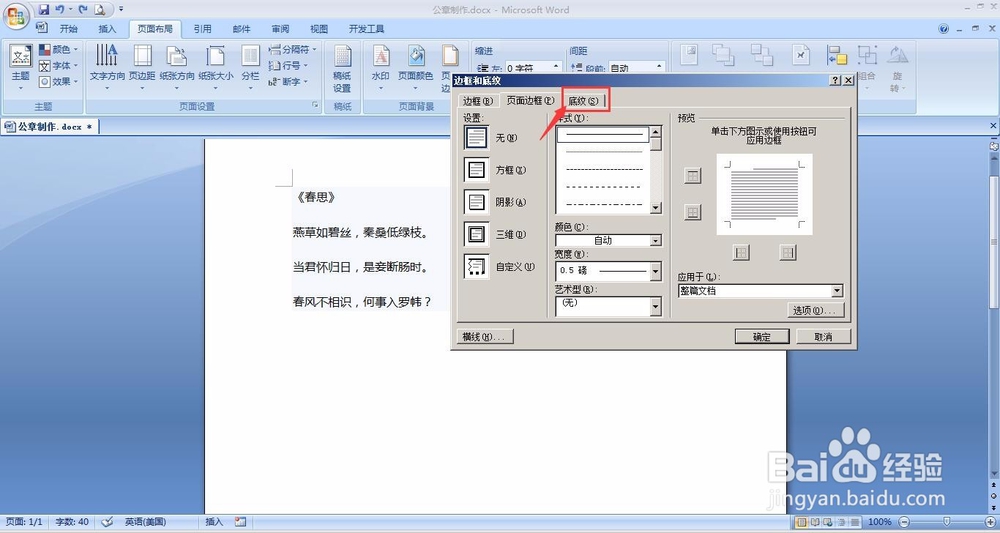Image resolution: width=1000 pixels, height=533 pixels.
Task: Click style list scroll up arrow
Action: [656, 132]
